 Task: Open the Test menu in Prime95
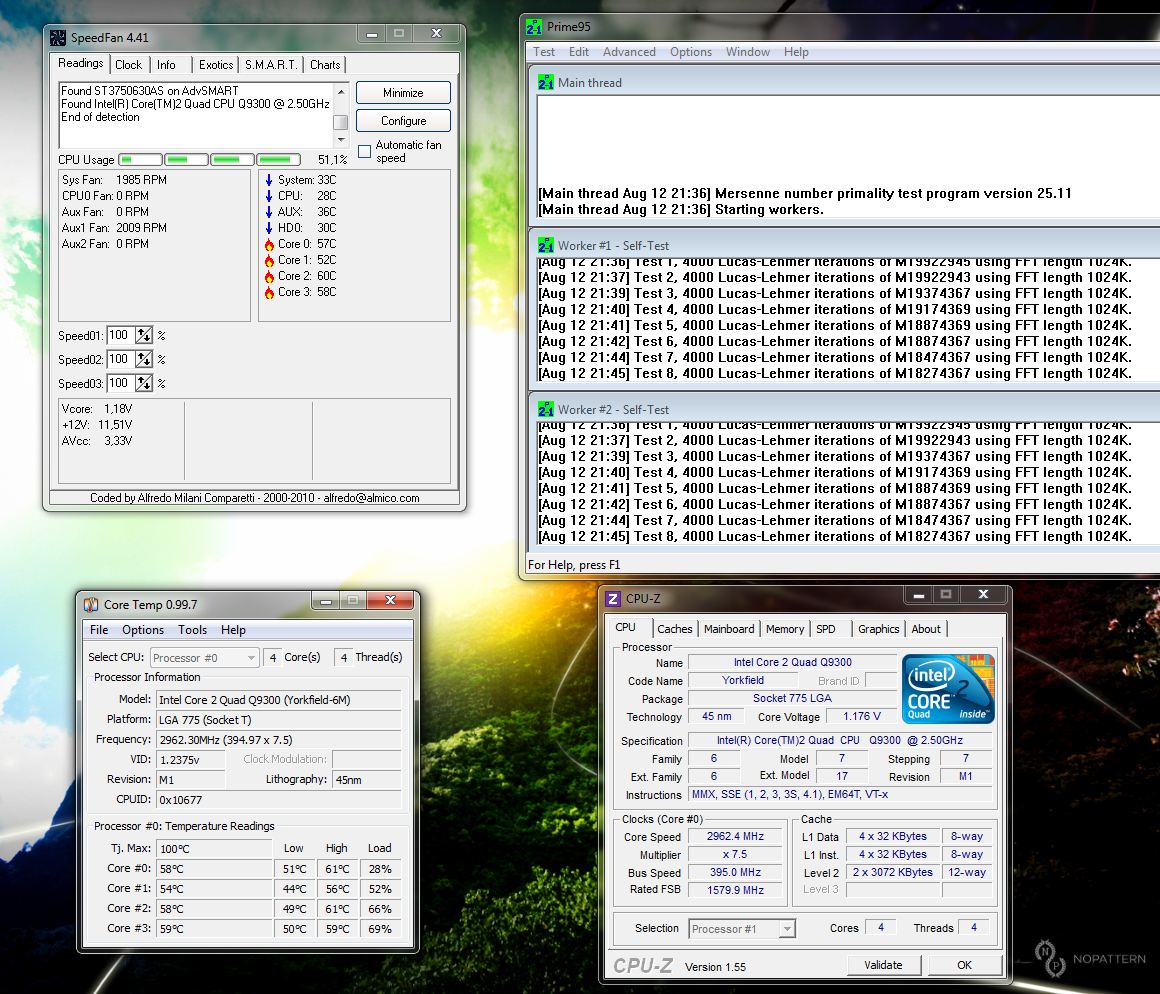(544, 52)
